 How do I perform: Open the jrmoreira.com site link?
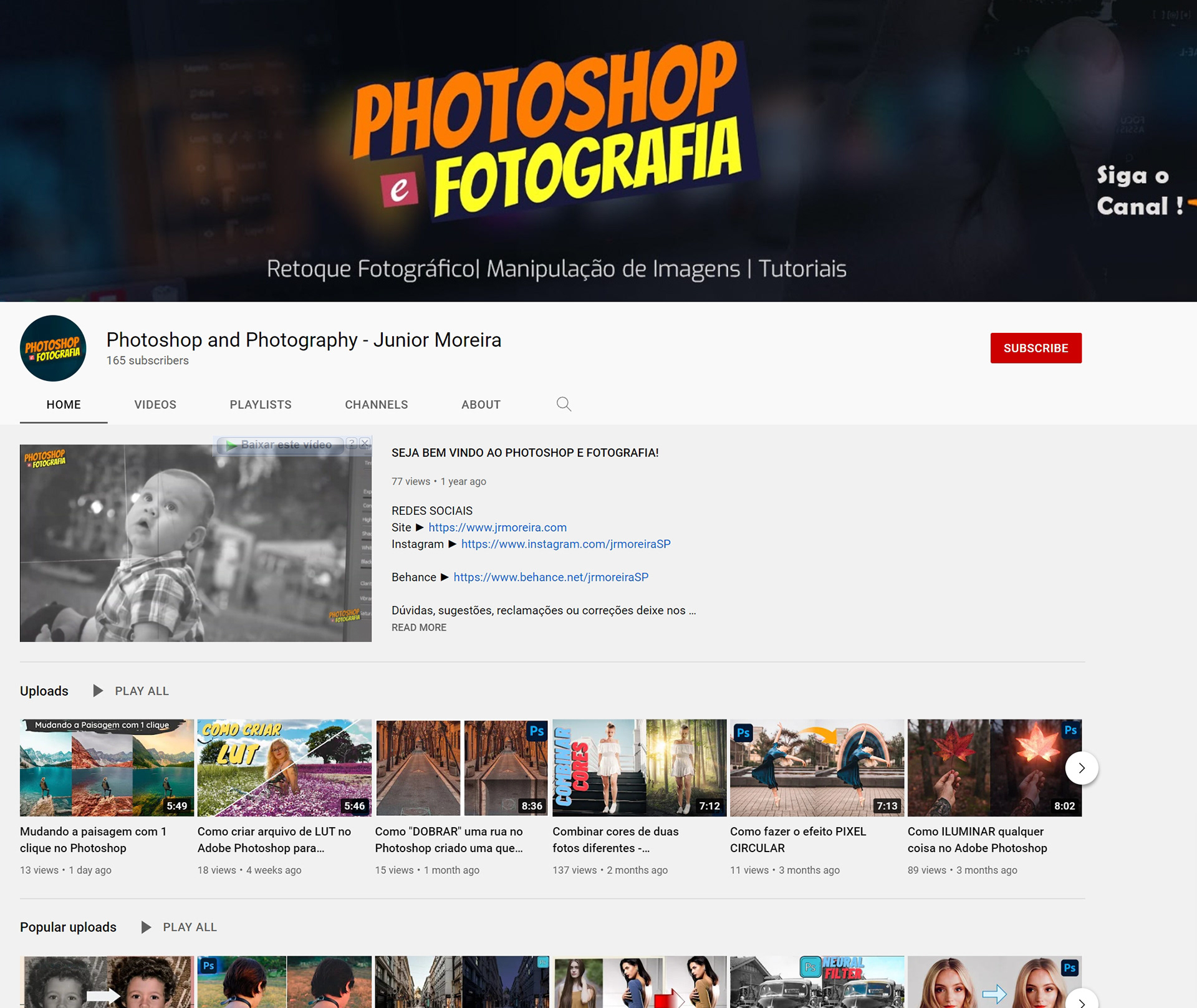[x=497, y=527]
